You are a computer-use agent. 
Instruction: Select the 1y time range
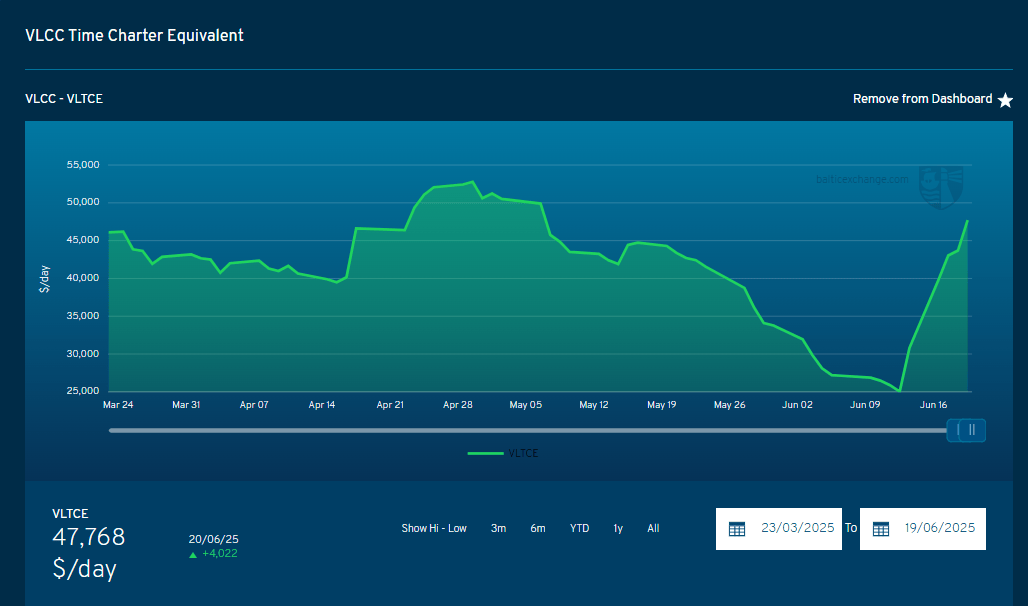coord(618,528)
